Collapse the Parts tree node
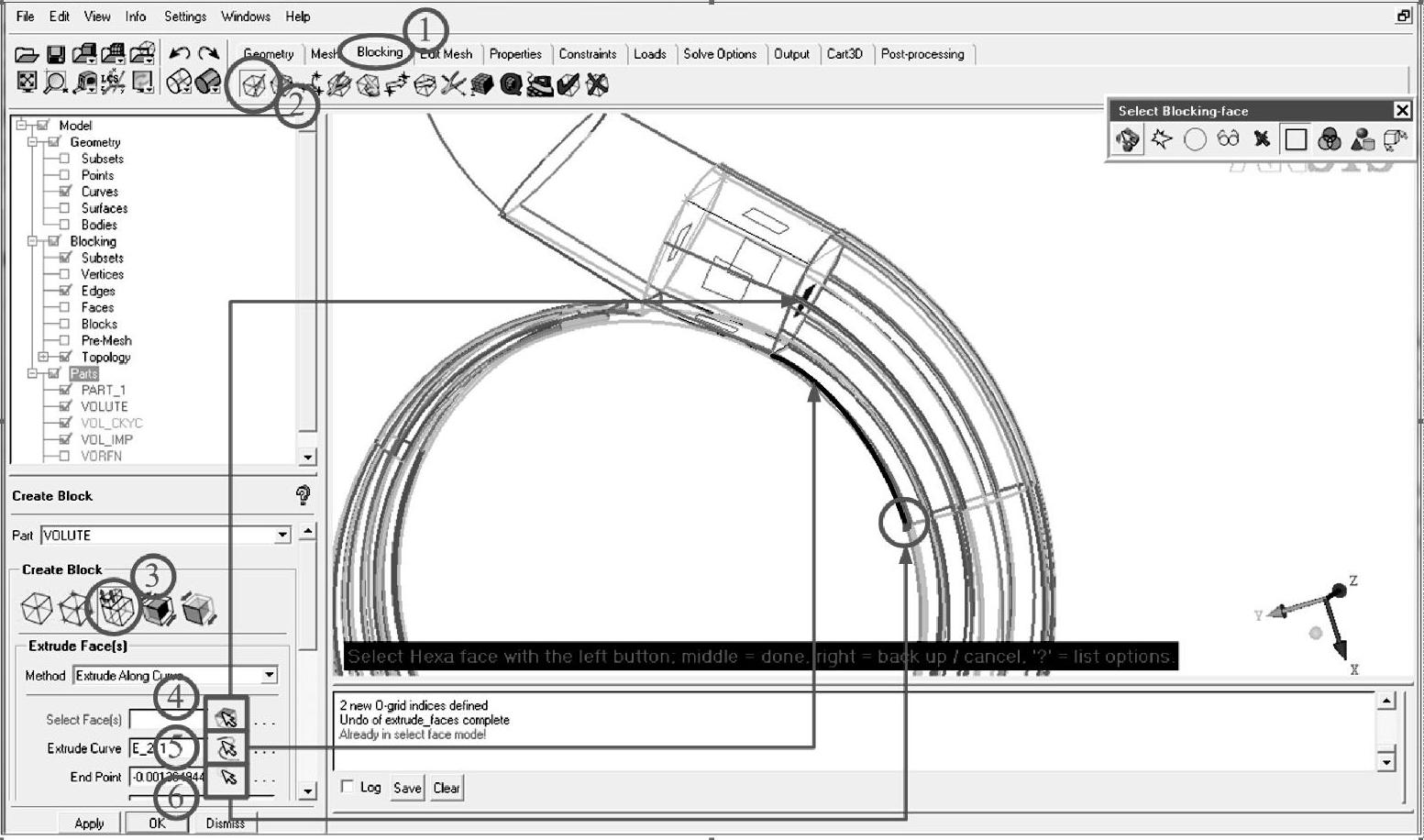 tap(32, 373)
